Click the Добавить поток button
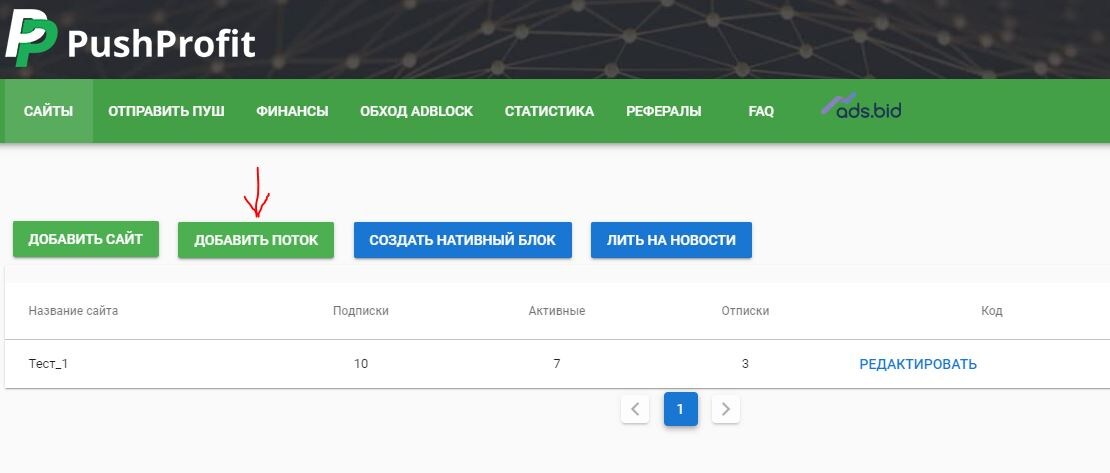 point(256,240)
